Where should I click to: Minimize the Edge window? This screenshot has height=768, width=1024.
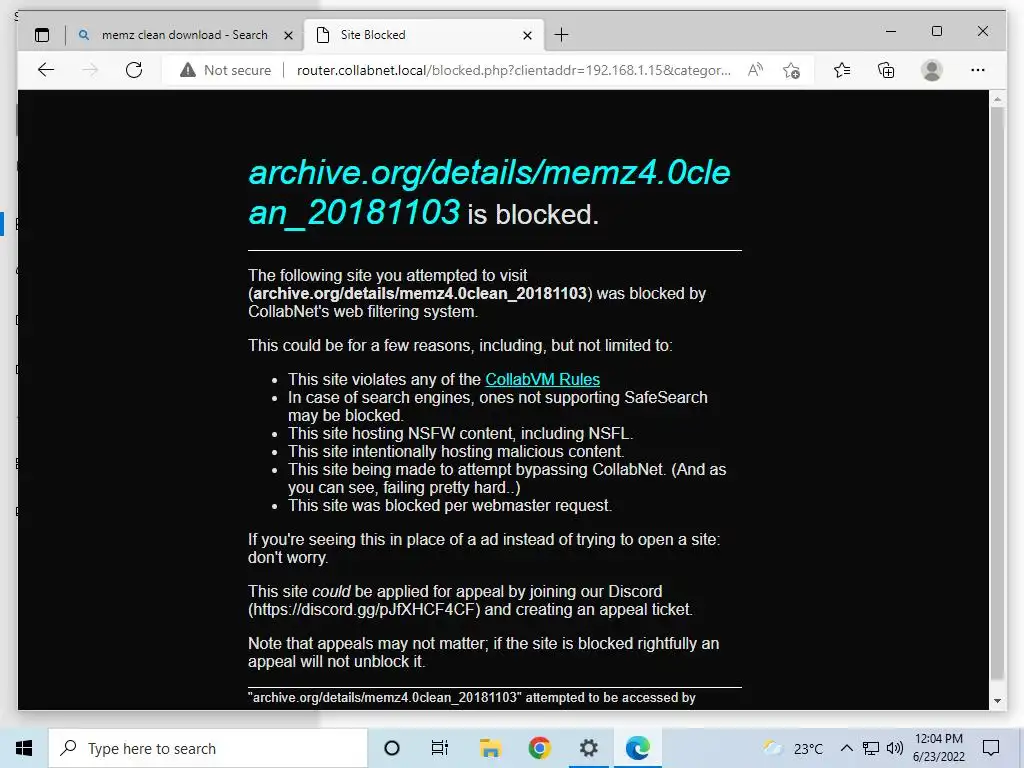point(891,31)
